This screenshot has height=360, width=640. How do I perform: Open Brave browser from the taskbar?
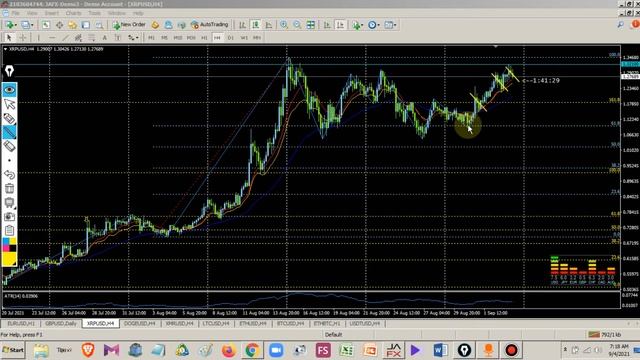click(x=88, y=350)
